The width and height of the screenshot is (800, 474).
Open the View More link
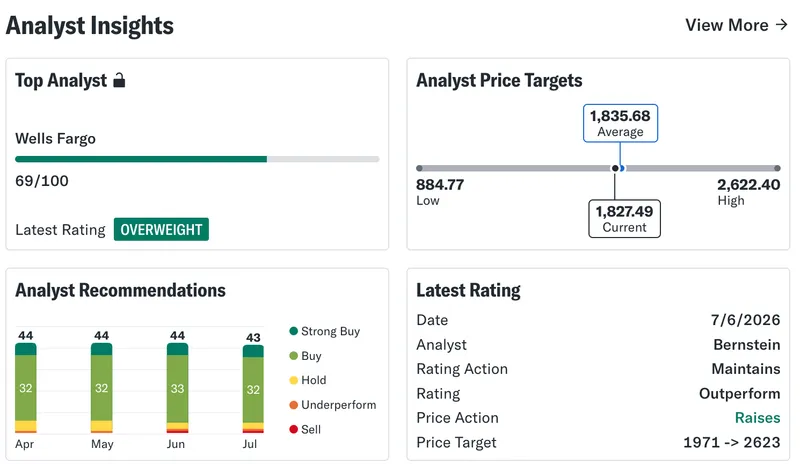[736, 25]
